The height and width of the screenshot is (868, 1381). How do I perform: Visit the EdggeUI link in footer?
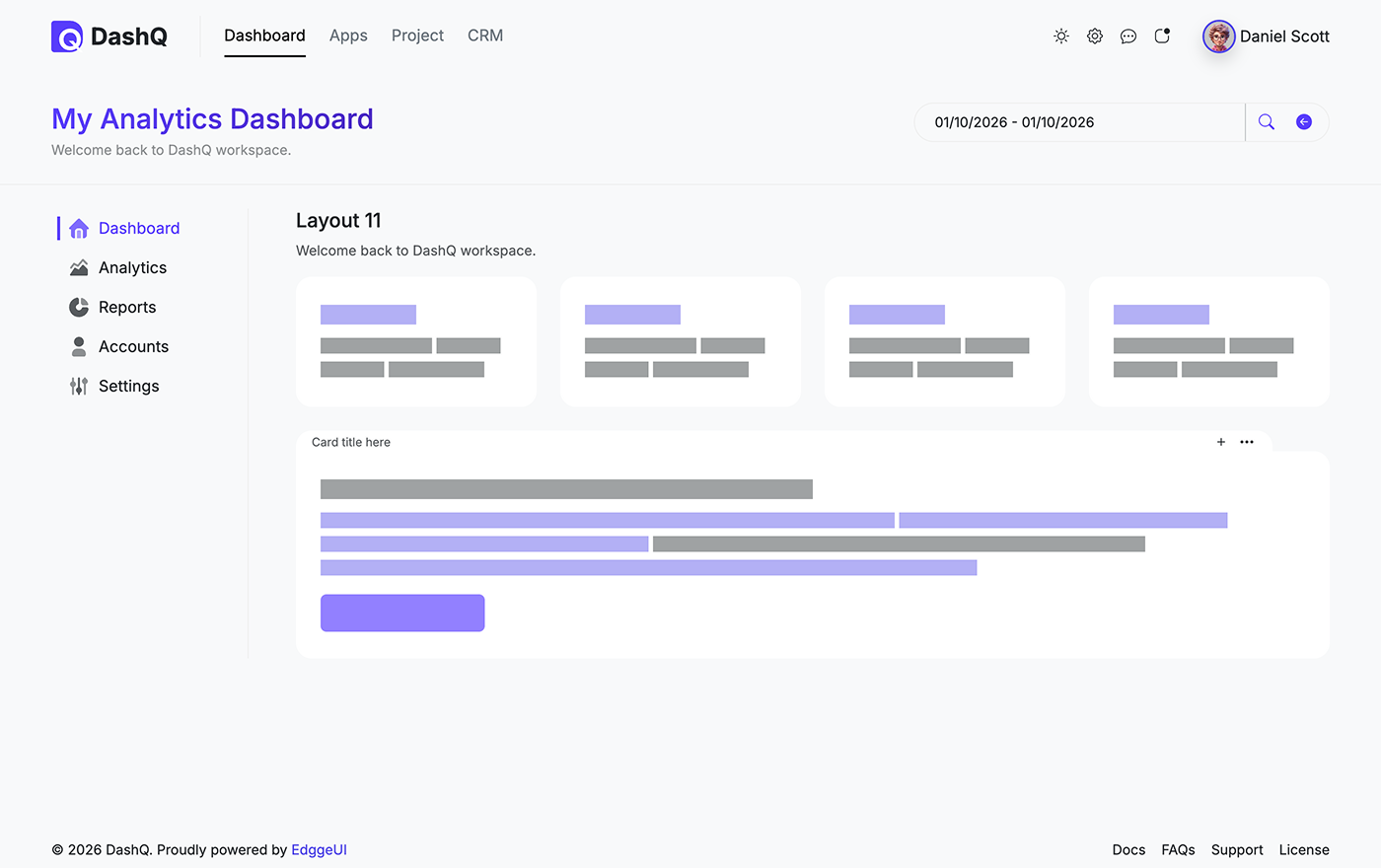319,849
